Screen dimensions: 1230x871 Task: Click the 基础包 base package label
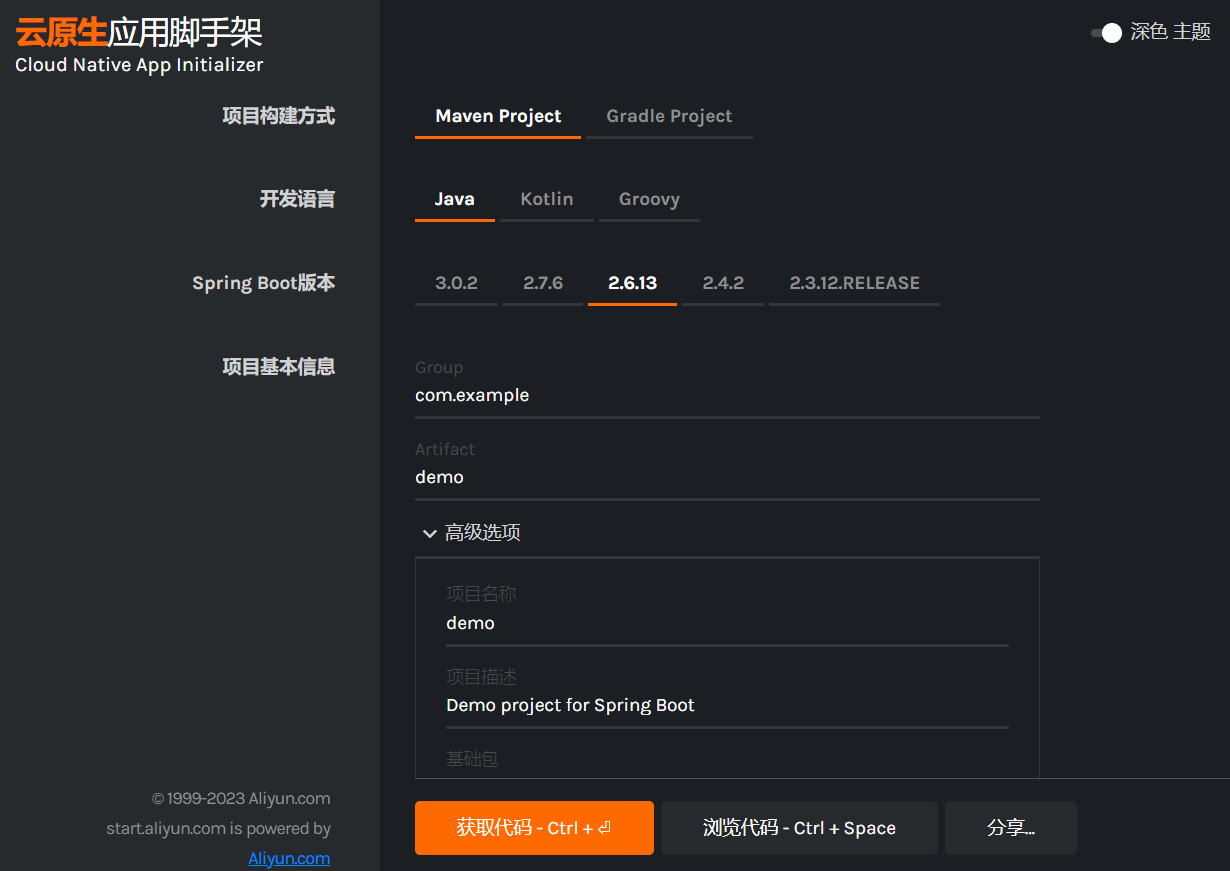(x=472, y=759)
